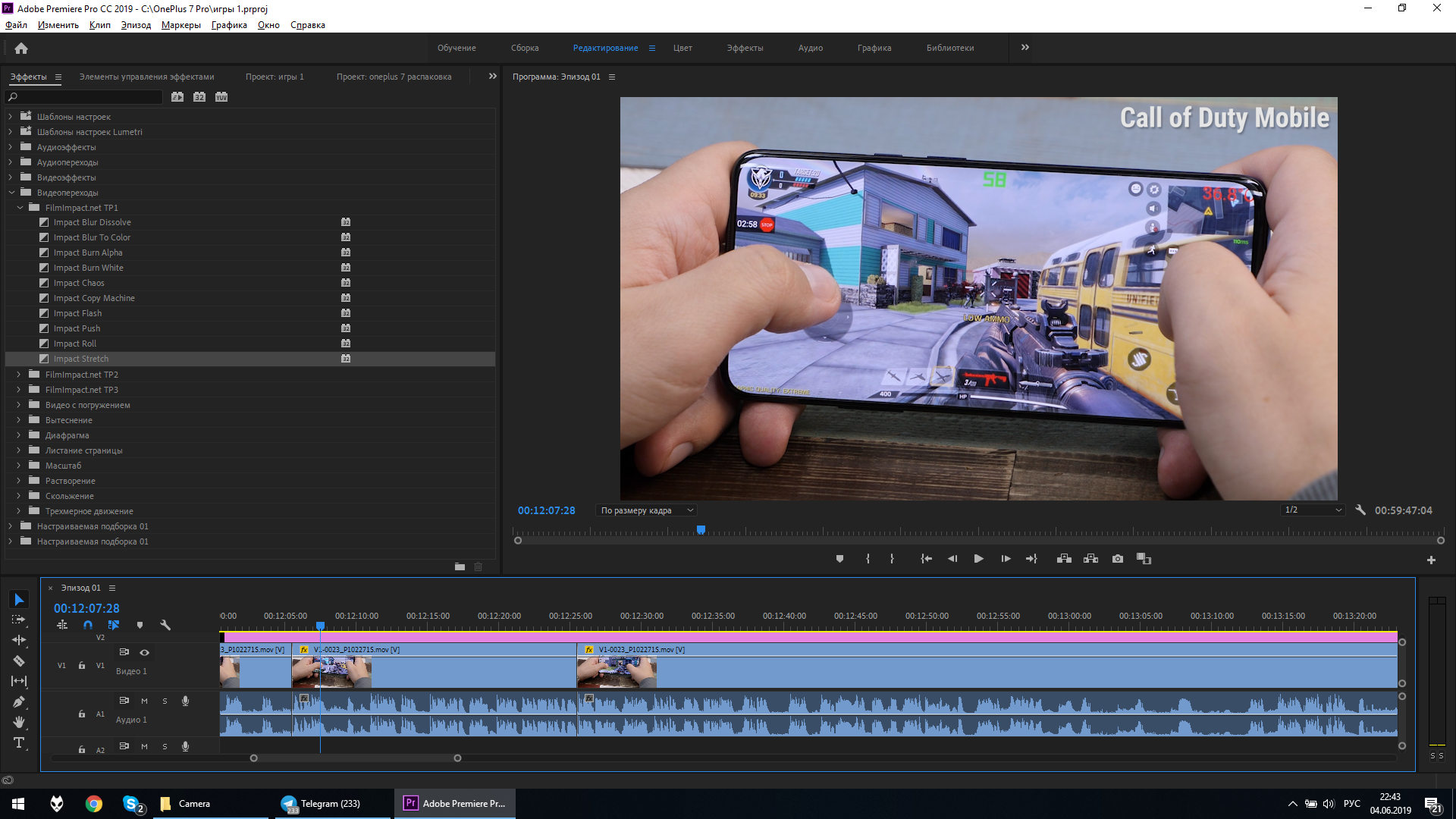Toggle linked selection in timeline
This screenshot has width=1456, height=819.
point(114,625)
